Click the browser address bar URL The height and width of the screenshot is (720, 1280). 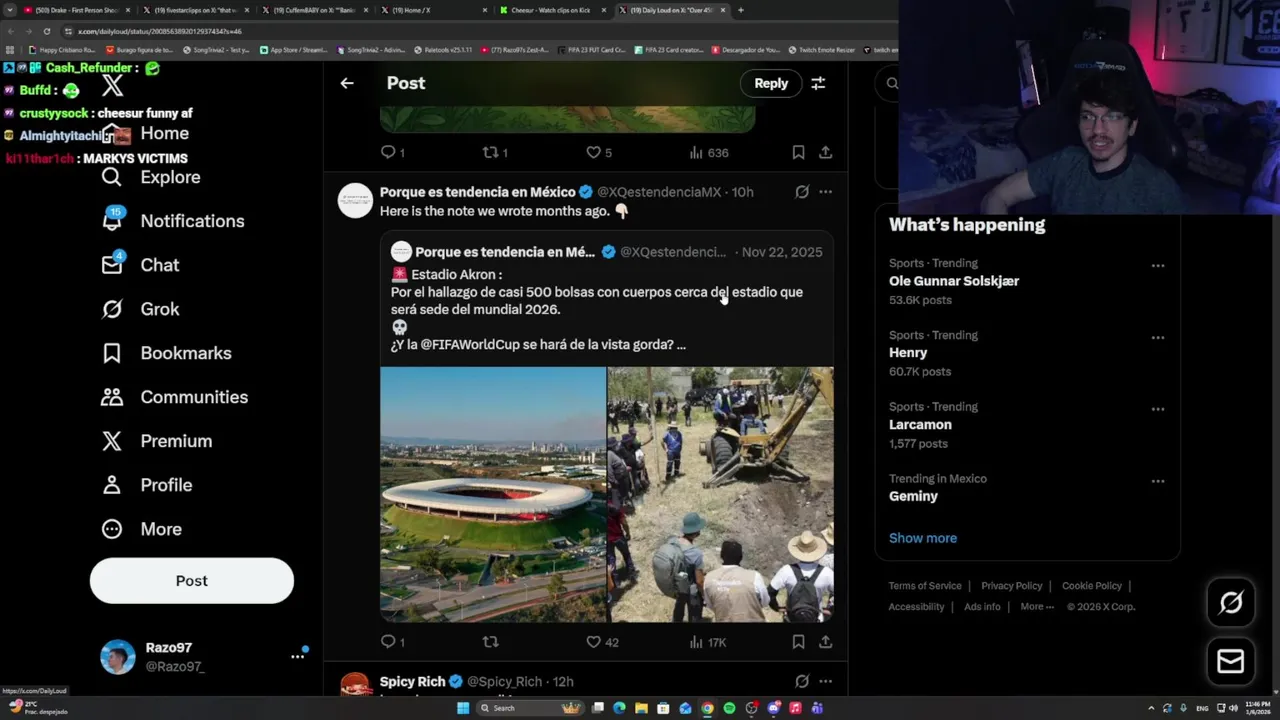click(160, 31)
